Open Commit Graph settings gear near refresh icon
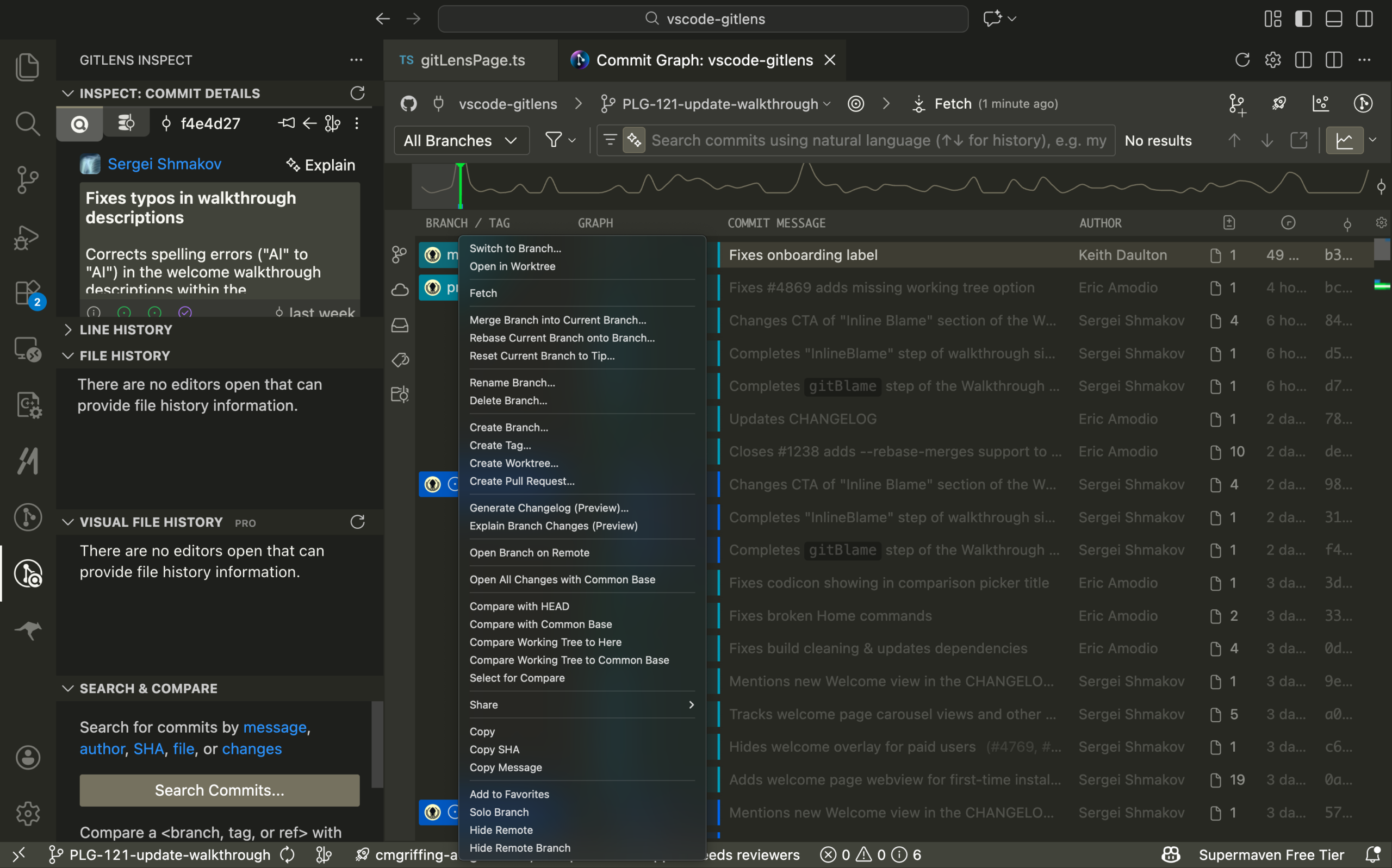Screen dimensions: 1392x868 coord(1272,60)
